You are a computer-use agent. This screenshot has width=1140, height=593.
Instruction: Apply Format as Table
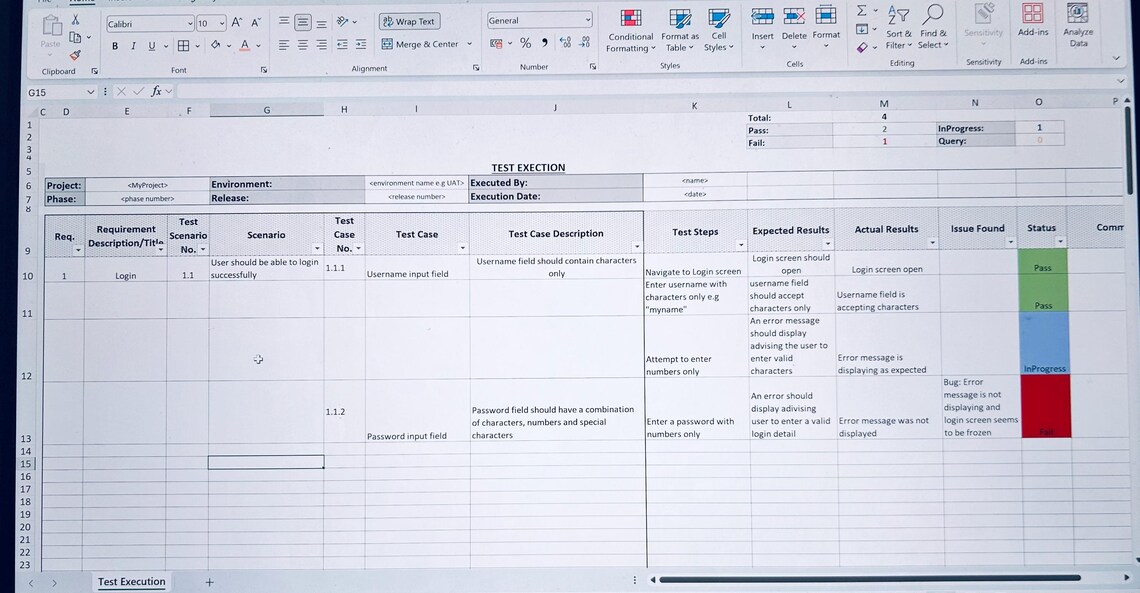pos(680,30)
